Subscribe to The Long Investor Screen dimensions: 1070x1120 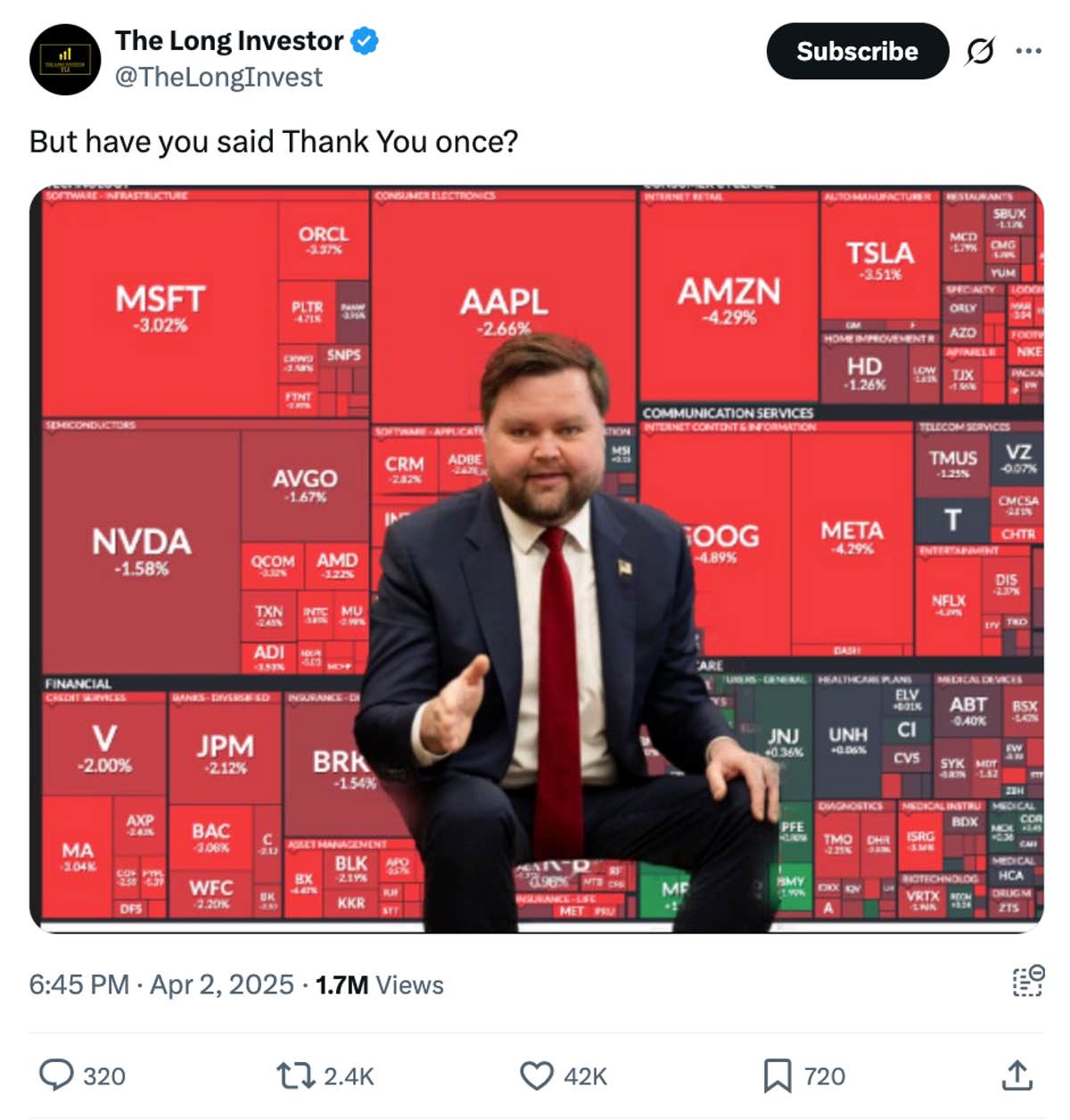(x=857, y=51)
